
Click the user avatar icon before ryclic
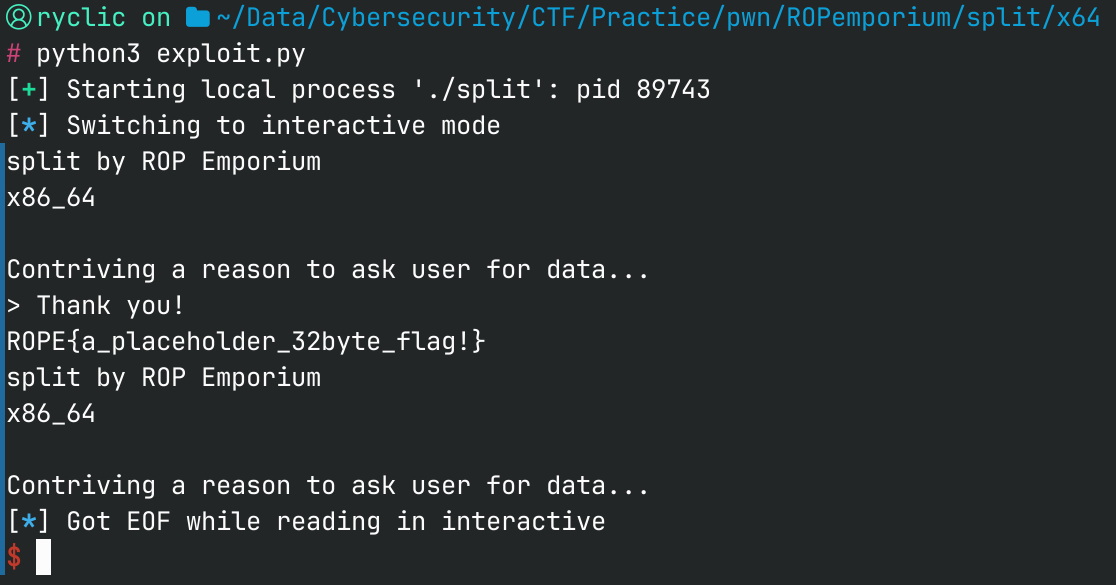coord(19,17)
